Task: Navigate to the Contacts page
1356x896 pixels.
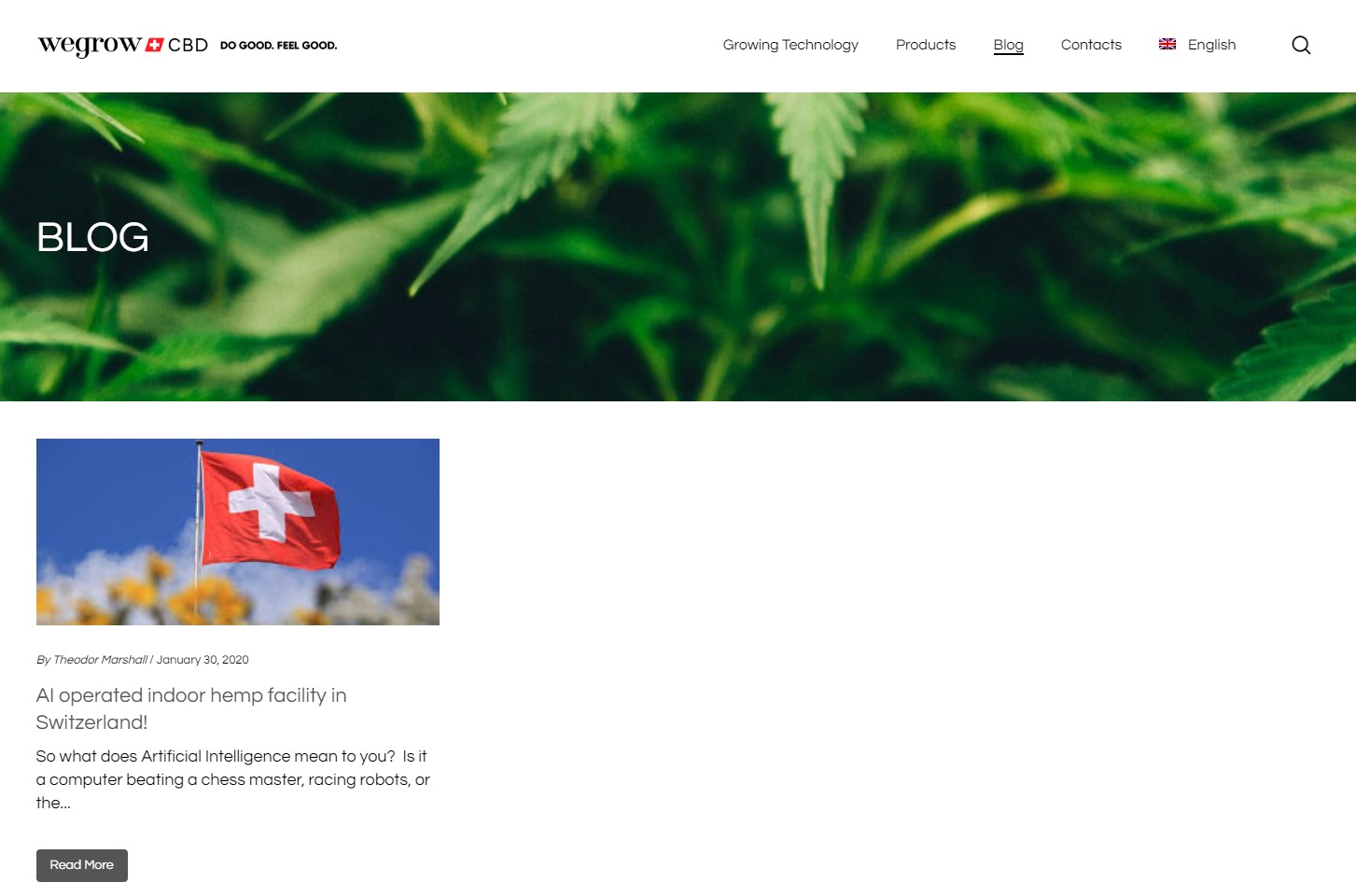Action: pos(1091,45)
